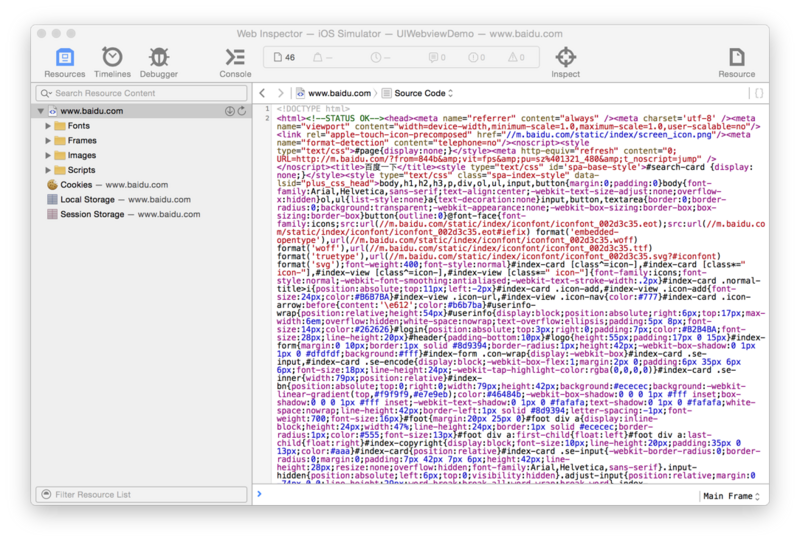Select the Images folder row
Screen dimensions: 800x542
142,155
